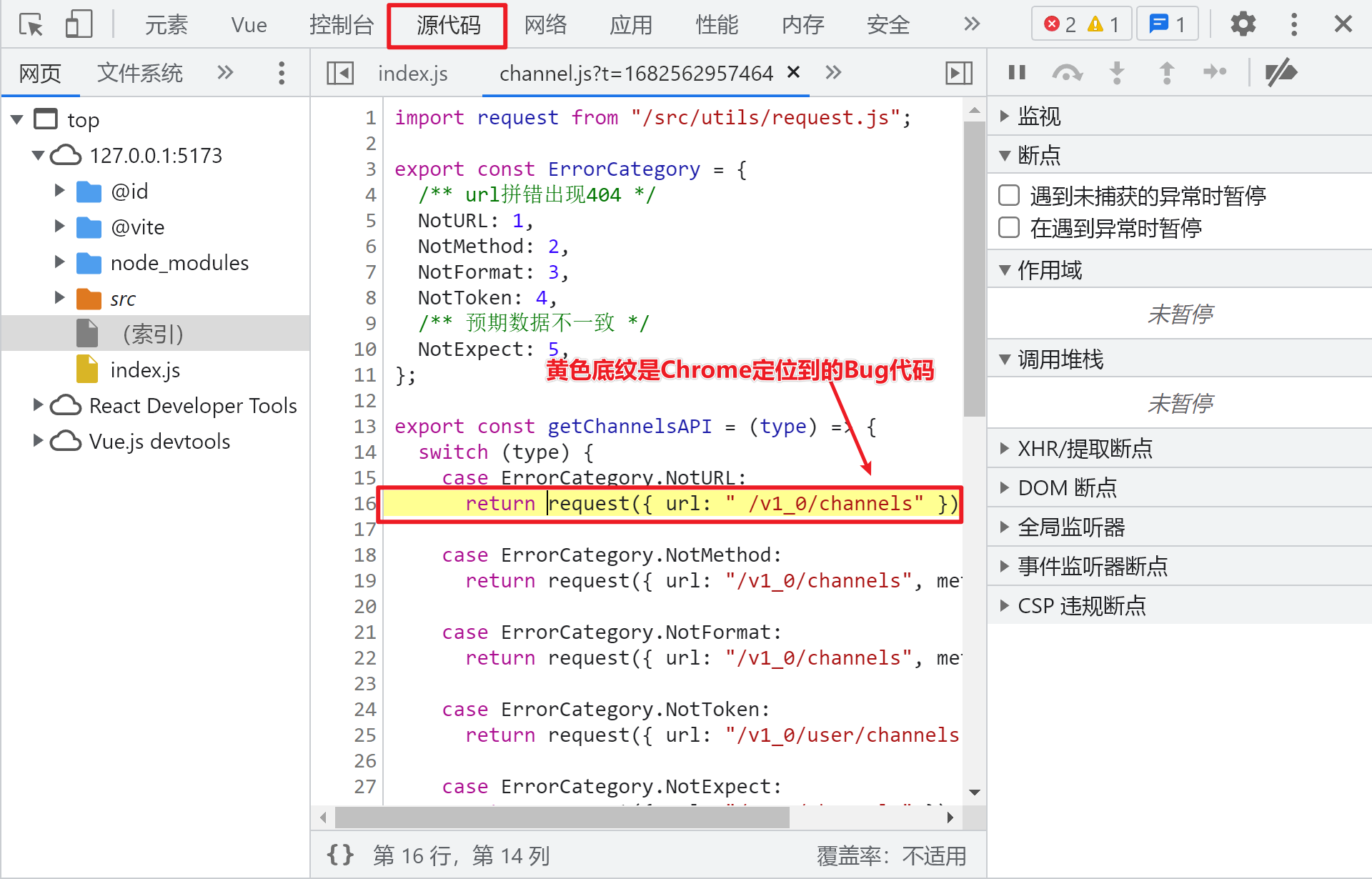Click the code editor horizontal scrollbar thumb
This screenshot has height=879, width=1372.
point(562,817)
